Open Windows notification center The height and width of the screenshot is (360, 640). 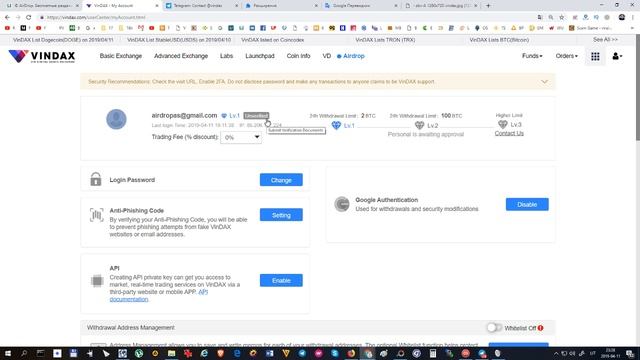[x=631, y=353]
